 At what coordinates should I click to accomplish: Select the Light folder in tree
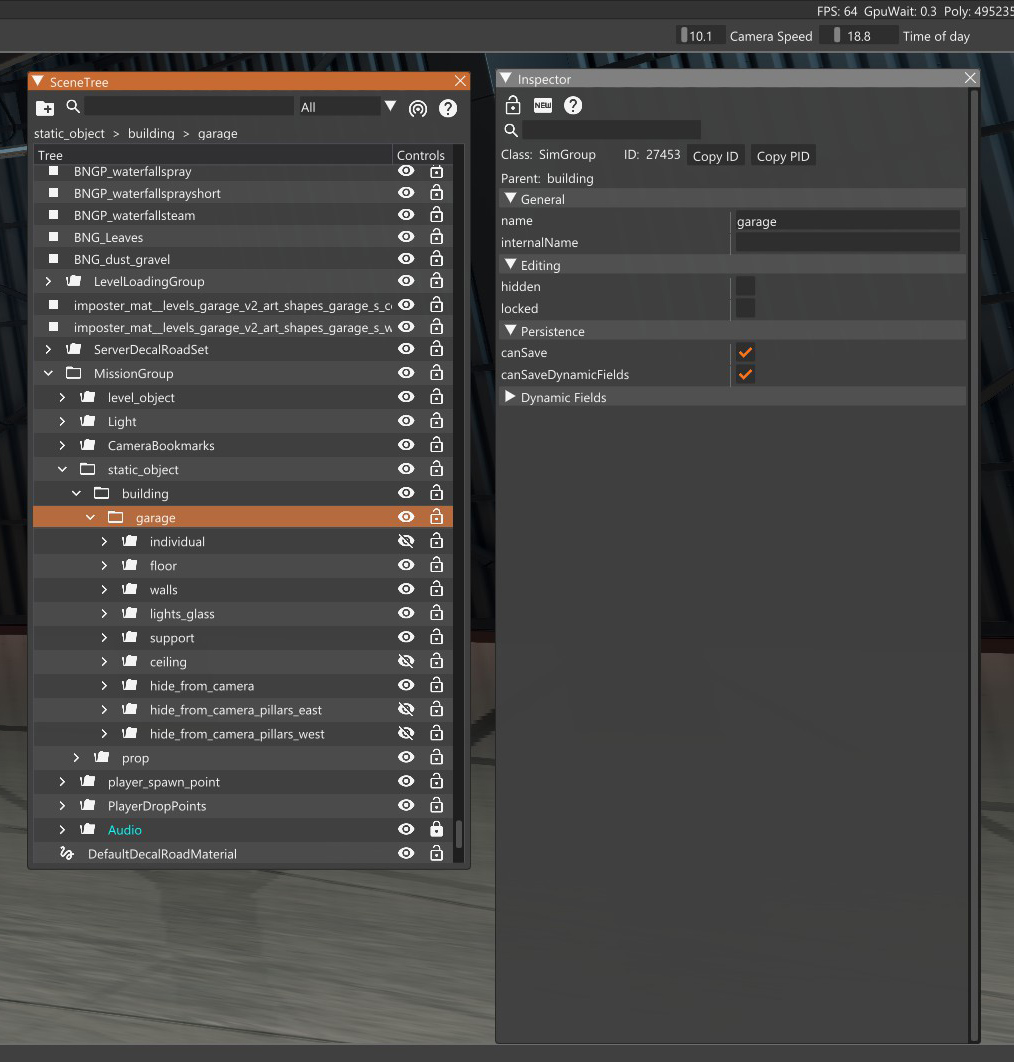click(x=122, y=421)
